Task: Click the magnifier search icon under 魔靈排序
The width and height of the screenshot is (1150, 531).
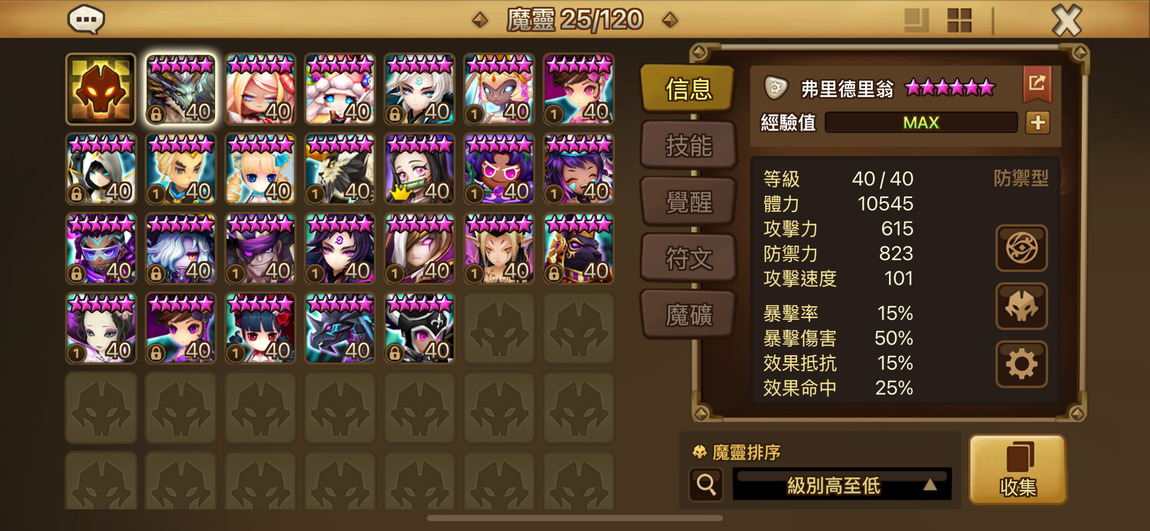Action: tap(706, 485)
